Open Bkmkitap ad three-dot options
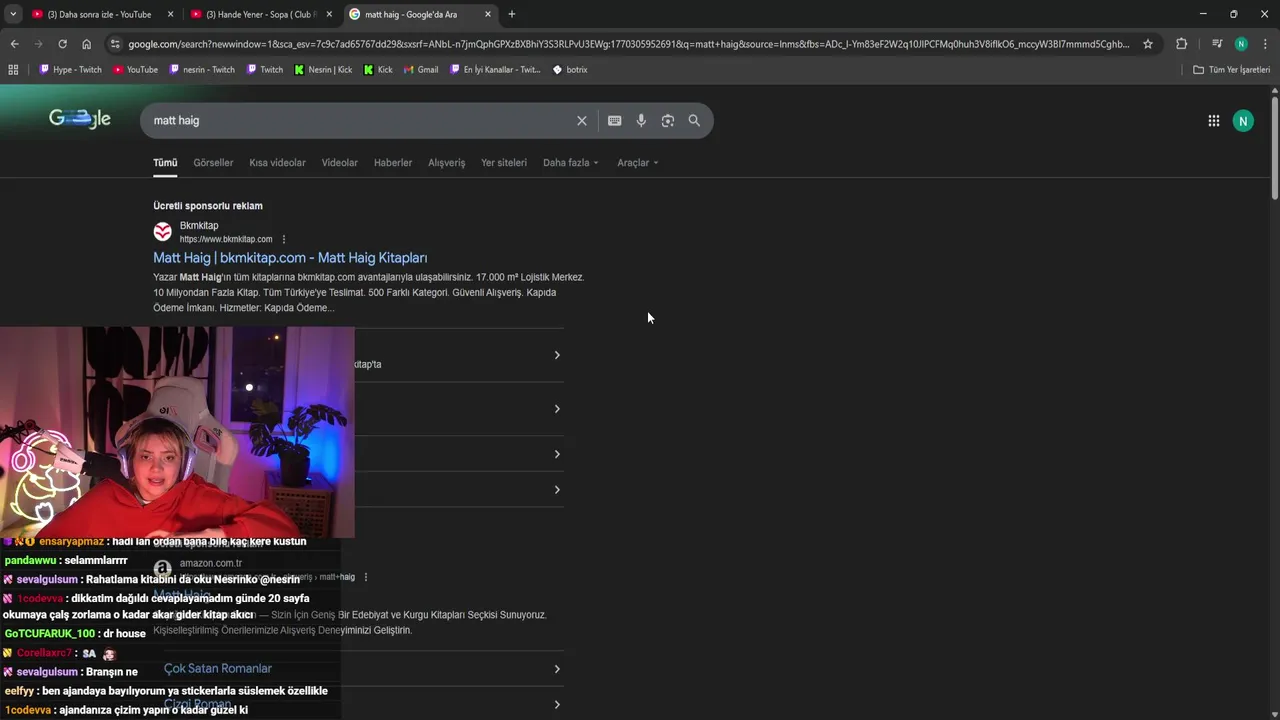1280x720 pixels. 284,239
